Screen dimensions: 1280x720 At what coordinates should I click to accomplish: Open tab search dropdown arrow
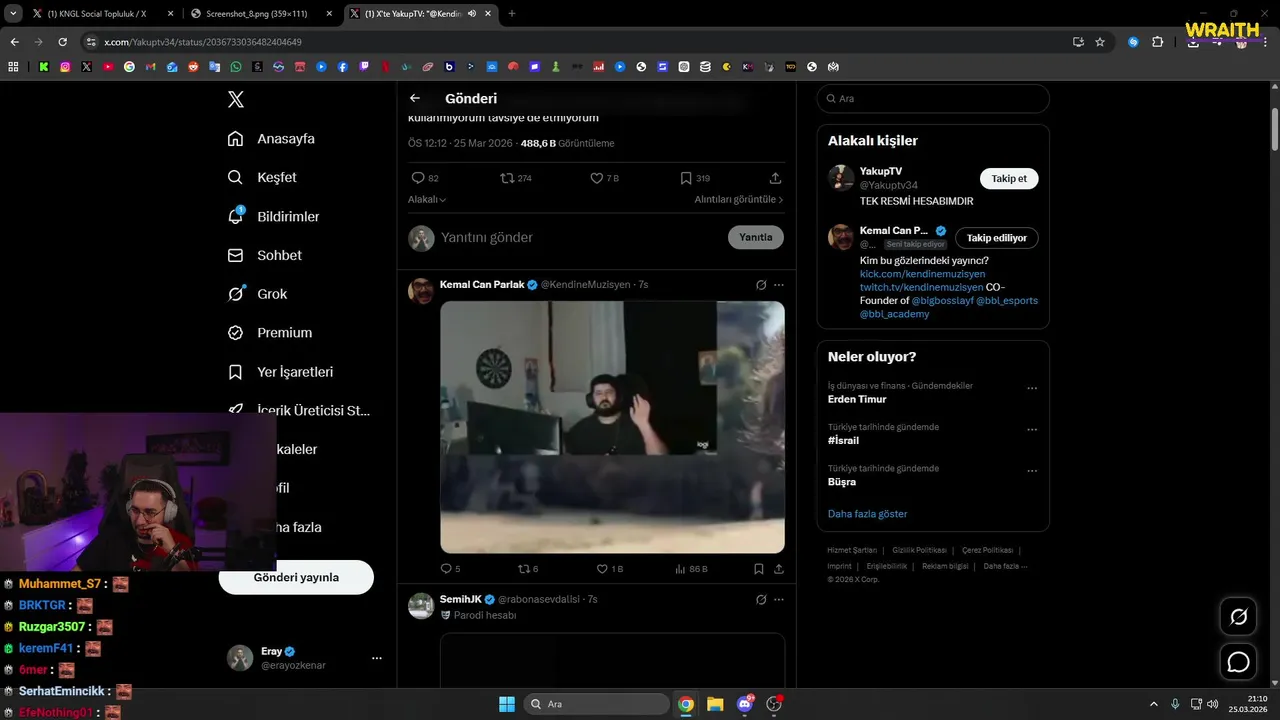tap(12, 14)
